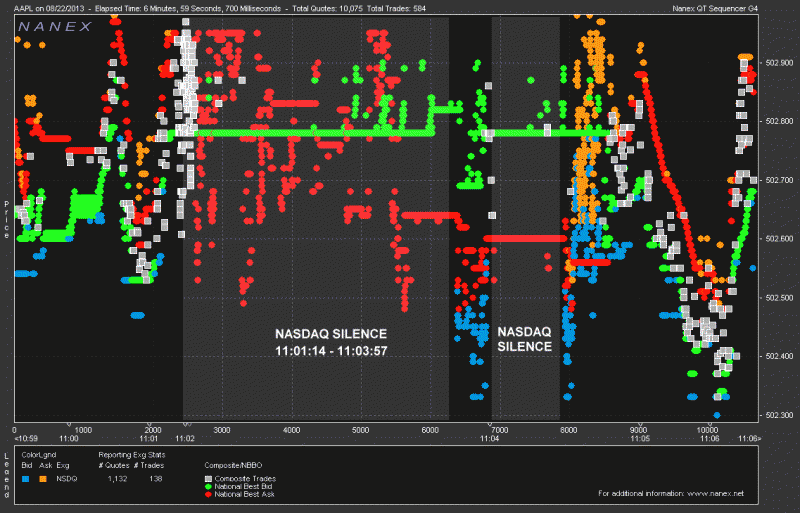Click the 11:04 time marker on x-axis

point(489,439)
